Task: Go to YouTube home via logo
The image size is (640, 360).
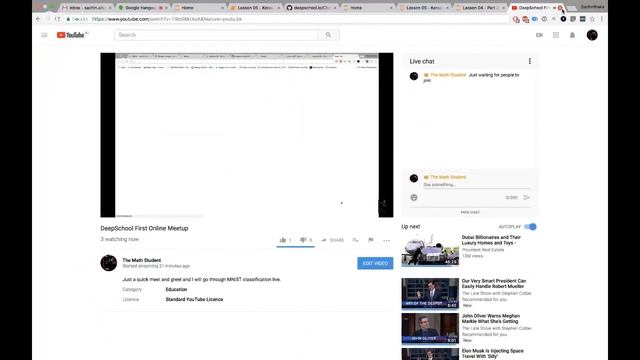Action: pyautogui.click(x=72, y=35)
